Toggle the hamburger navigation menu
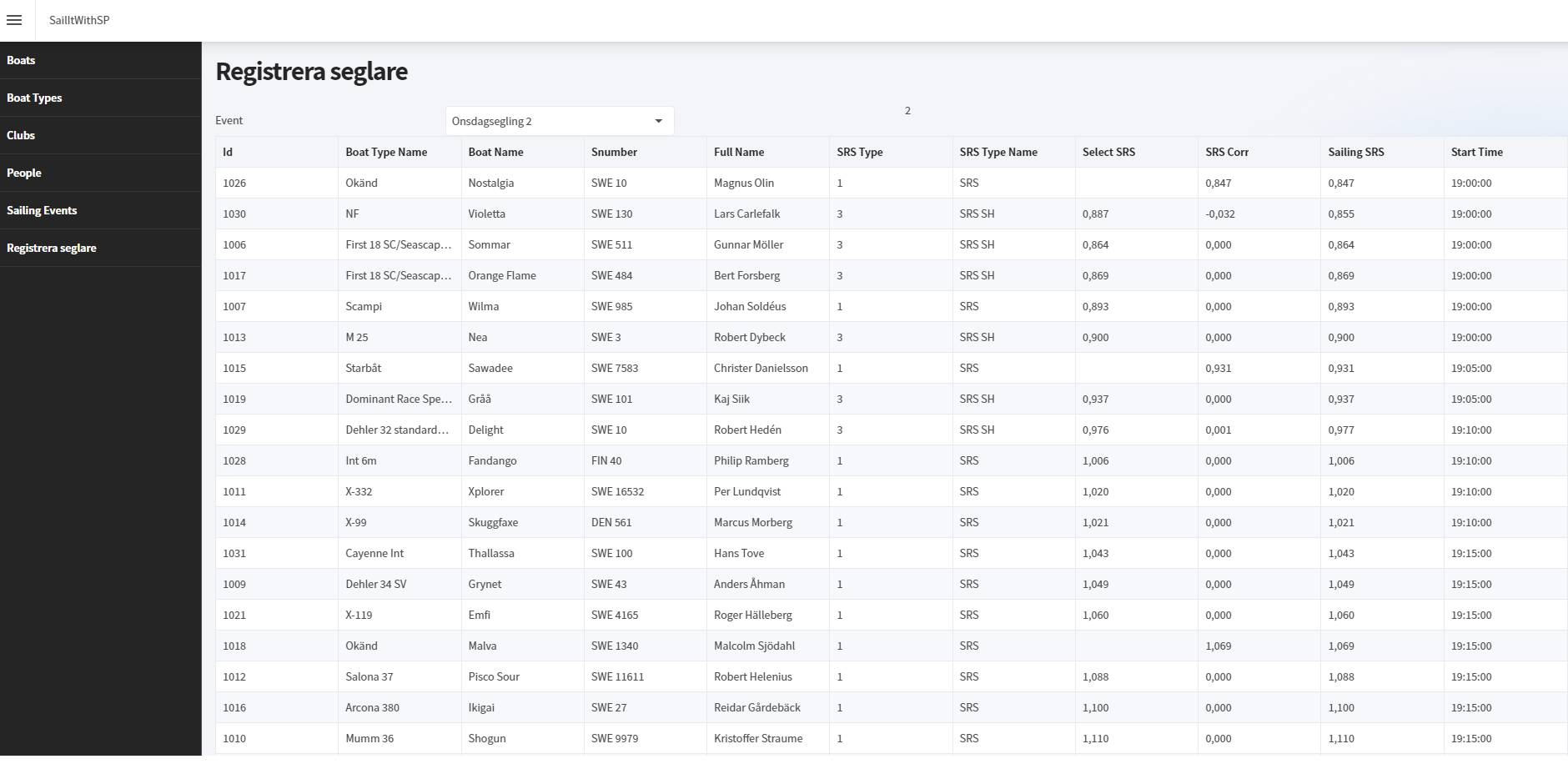 tap(14, 20)
